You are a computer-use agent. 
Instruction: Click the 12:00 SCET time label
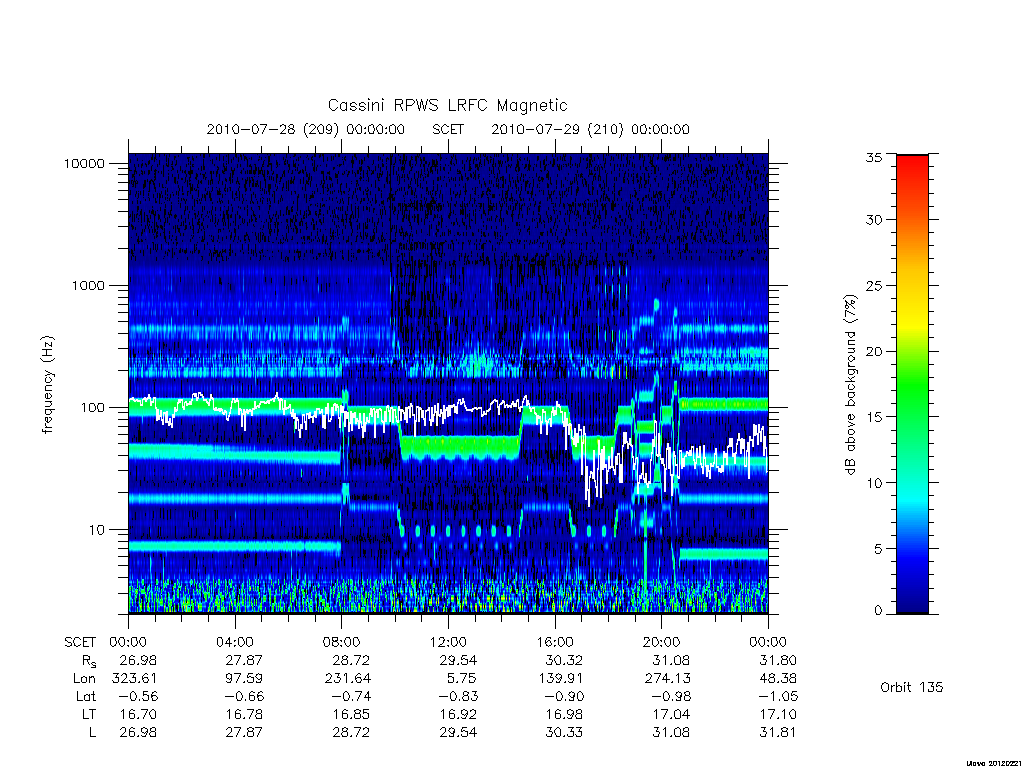[x=449, y=642]
